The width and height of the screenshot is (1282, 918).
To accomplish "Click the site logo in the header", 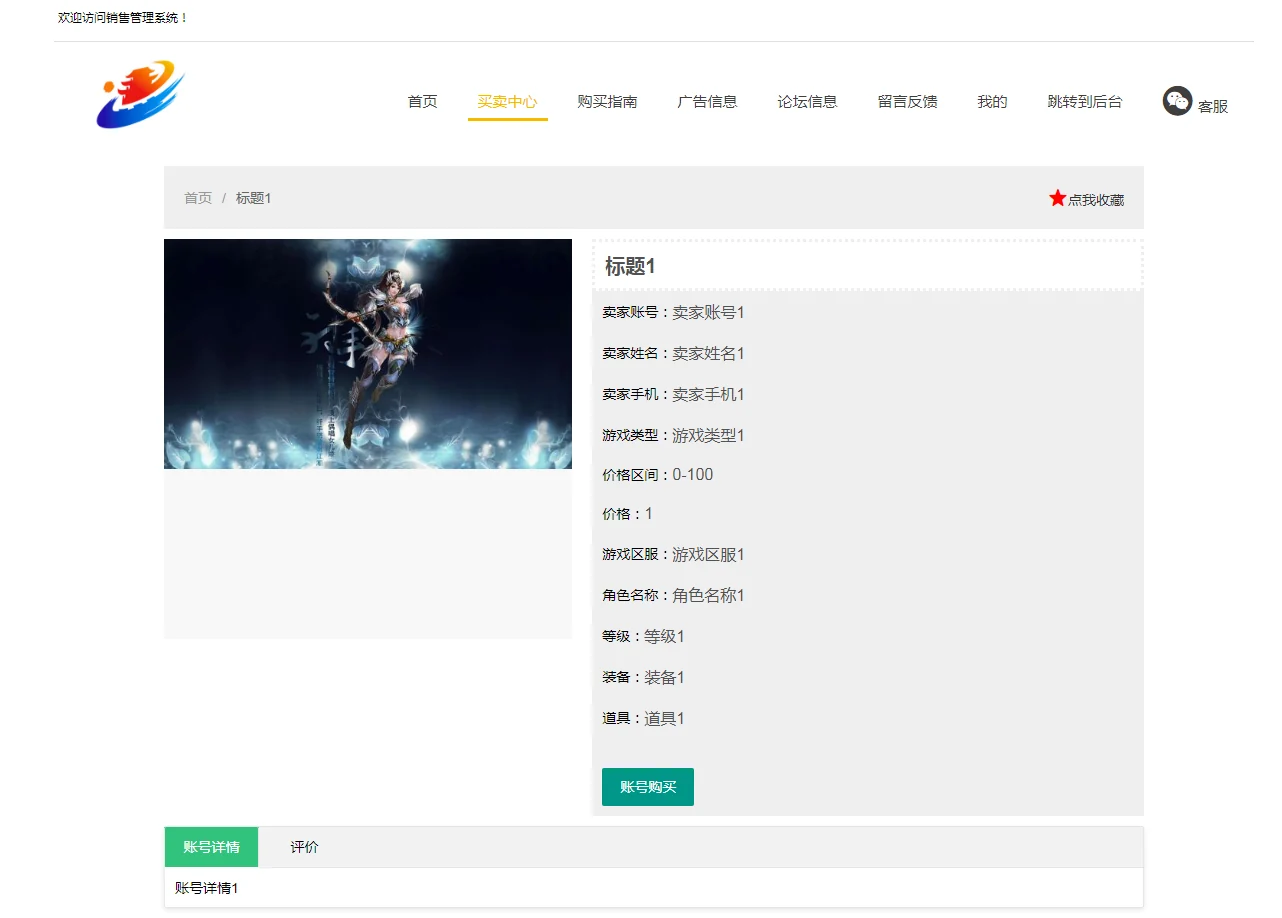I will (141, 95).
